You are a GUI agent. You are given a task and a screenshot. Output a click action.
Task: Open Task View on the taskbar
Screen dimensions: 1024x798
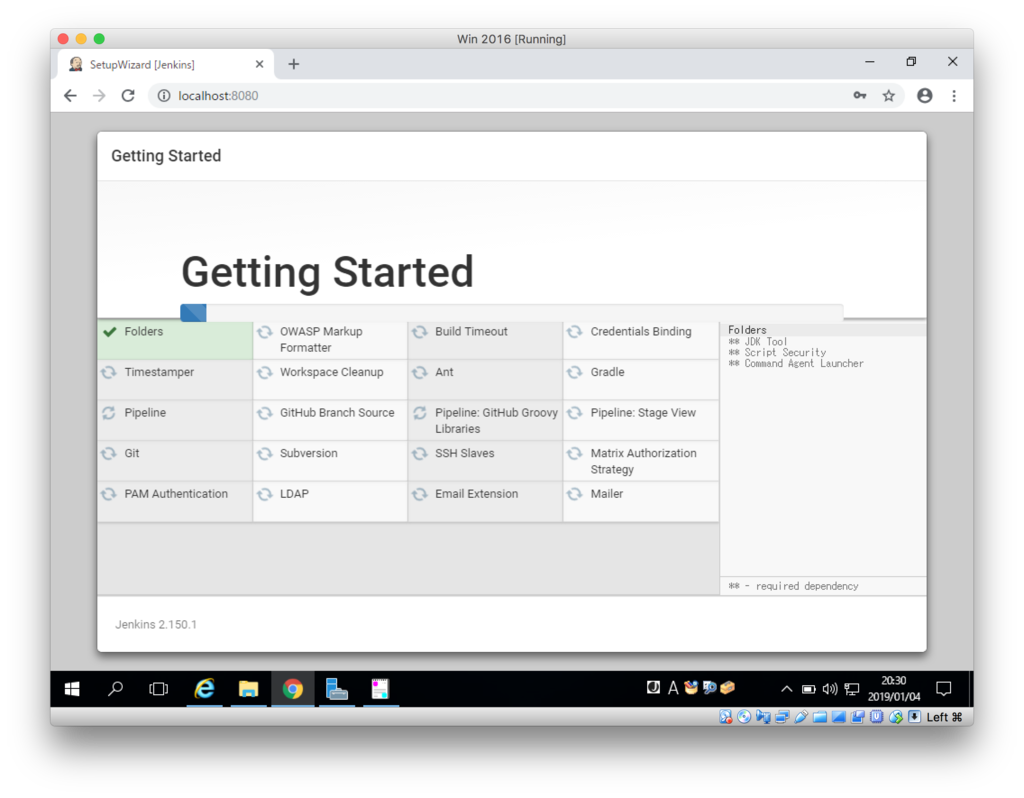tap(159, 689)
